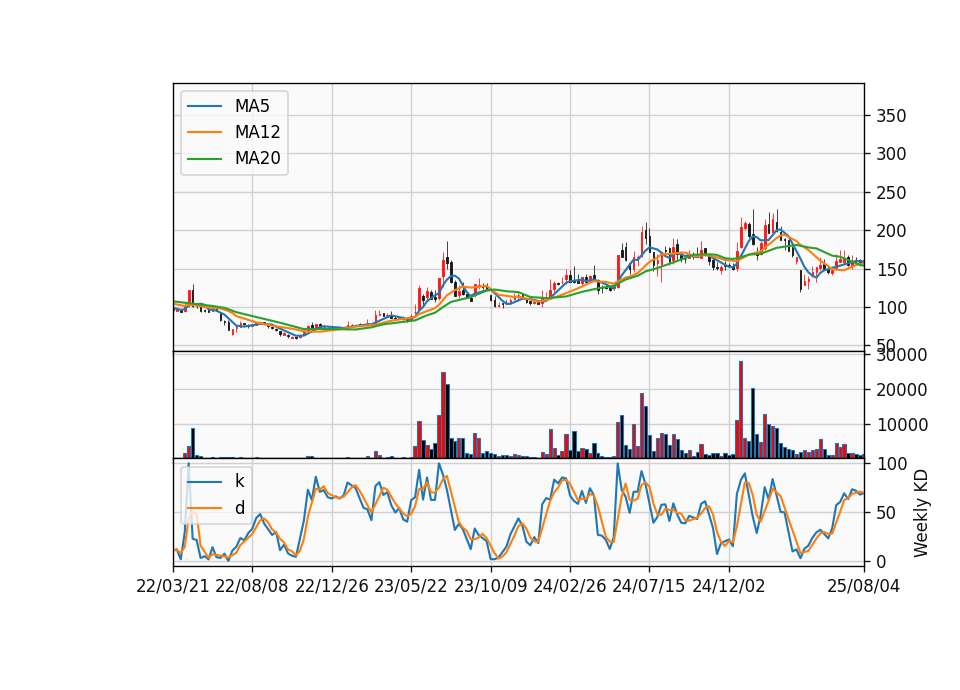Click the MA12 legend label

pos(257,132)
